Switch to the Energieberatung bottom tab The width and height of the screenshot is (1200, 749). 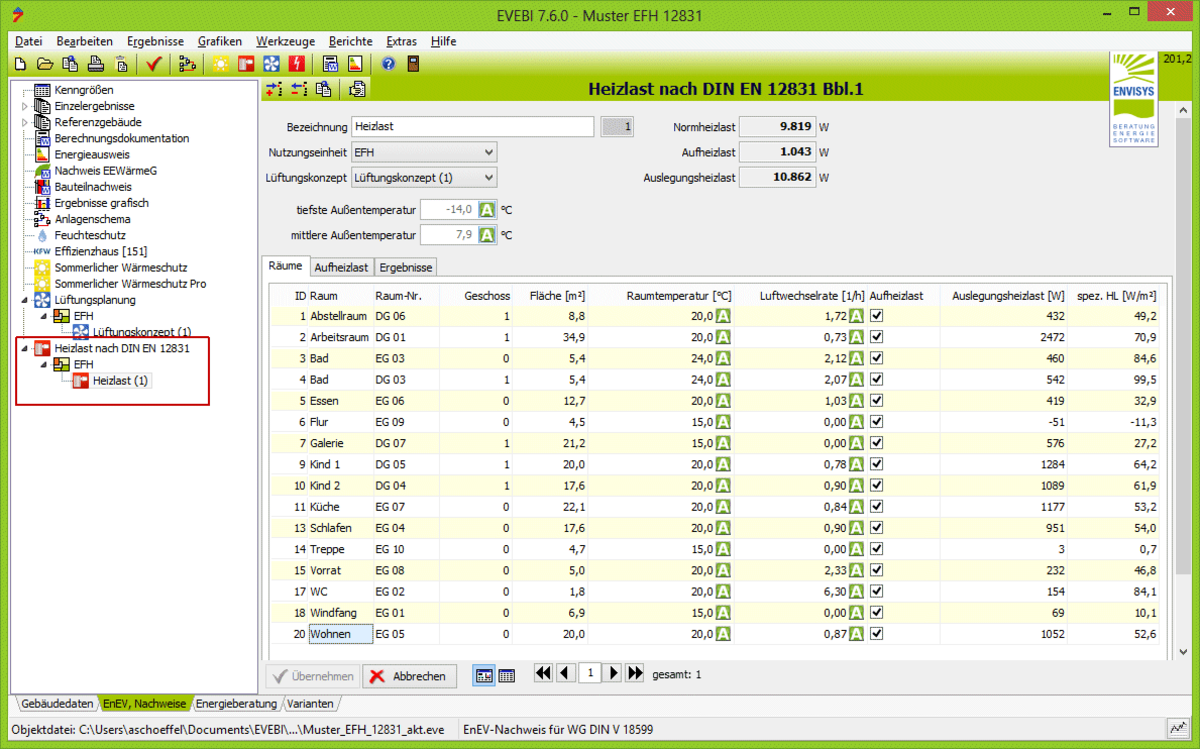click(x=236, y=704)
